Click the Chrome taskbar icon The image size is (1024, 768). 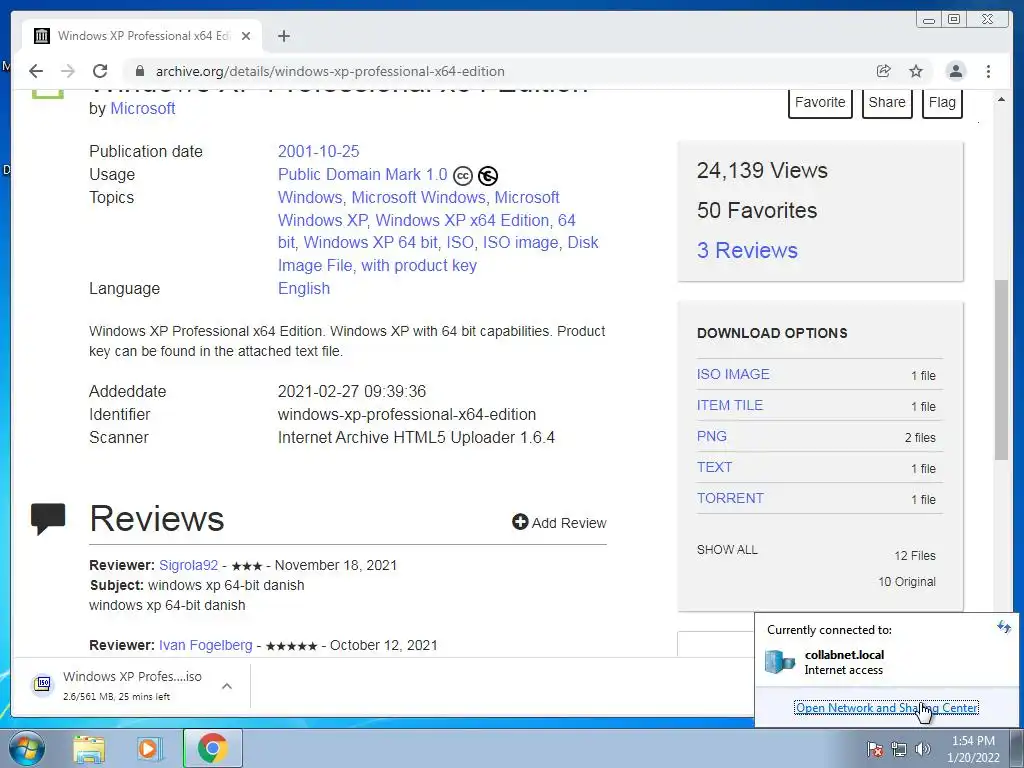(x=213, y=748)
